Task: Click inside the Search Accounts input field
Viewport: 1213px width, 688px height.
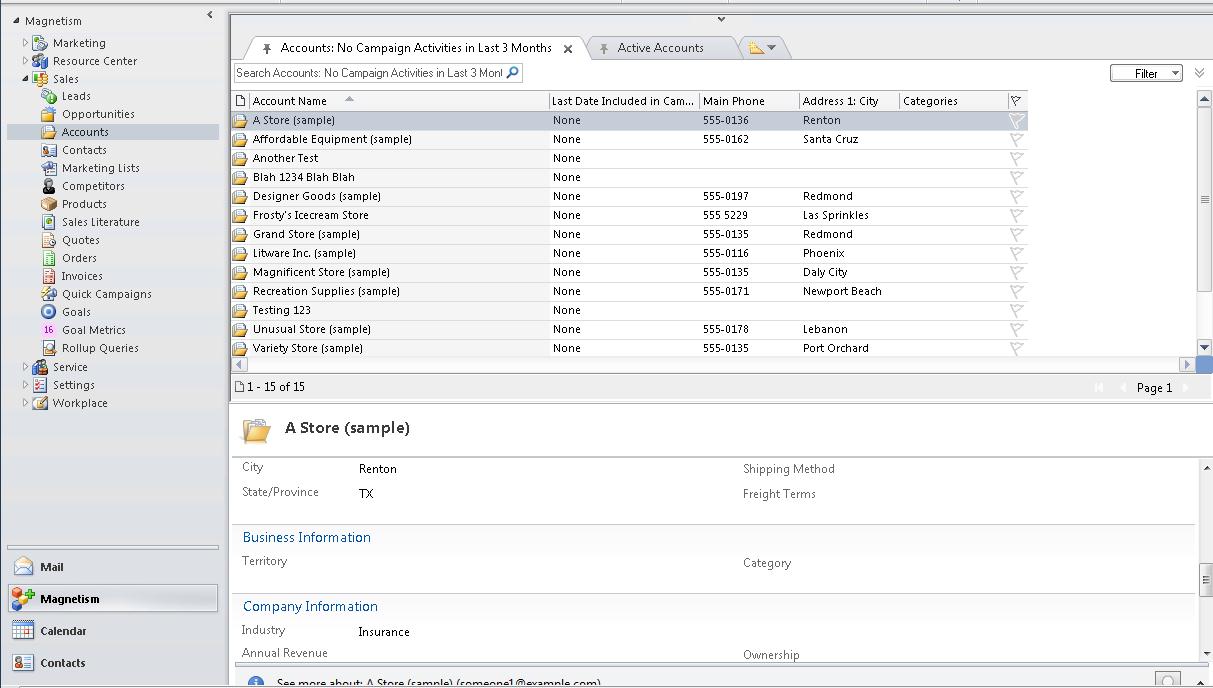Action: point(370,73)
